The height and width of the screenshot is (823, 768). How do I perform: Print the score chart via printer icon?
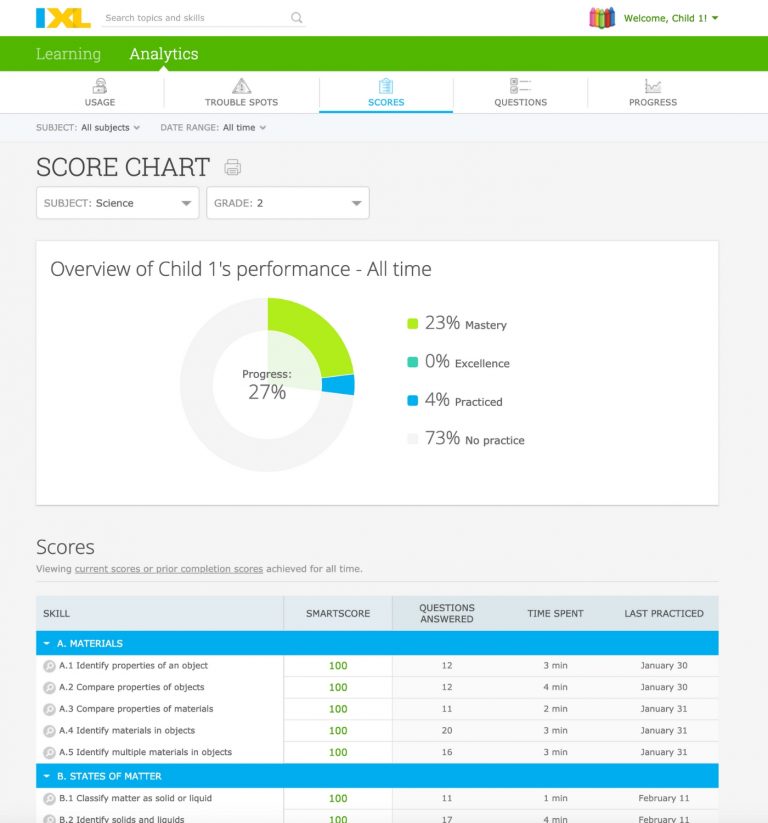[232, 168]
